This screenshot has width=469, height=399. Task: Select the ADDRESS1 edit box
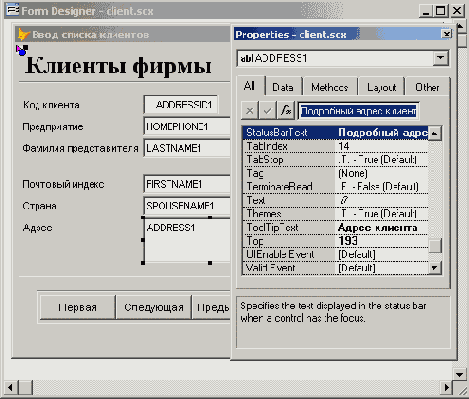[x=187, y=240]
